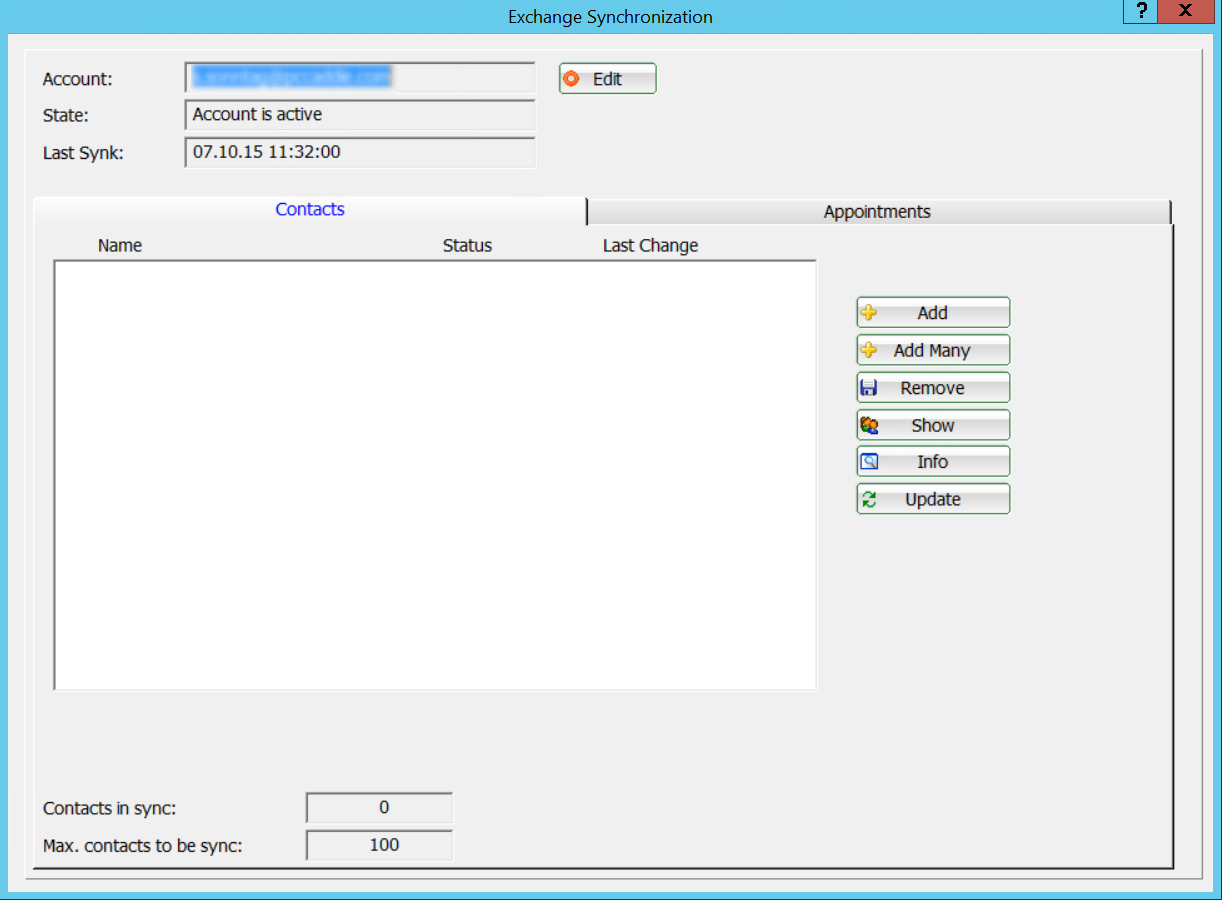Screen dimensions: 1222x900
Task: Close the Exchange Synchronization dialog
Action: coord(1186,11)
